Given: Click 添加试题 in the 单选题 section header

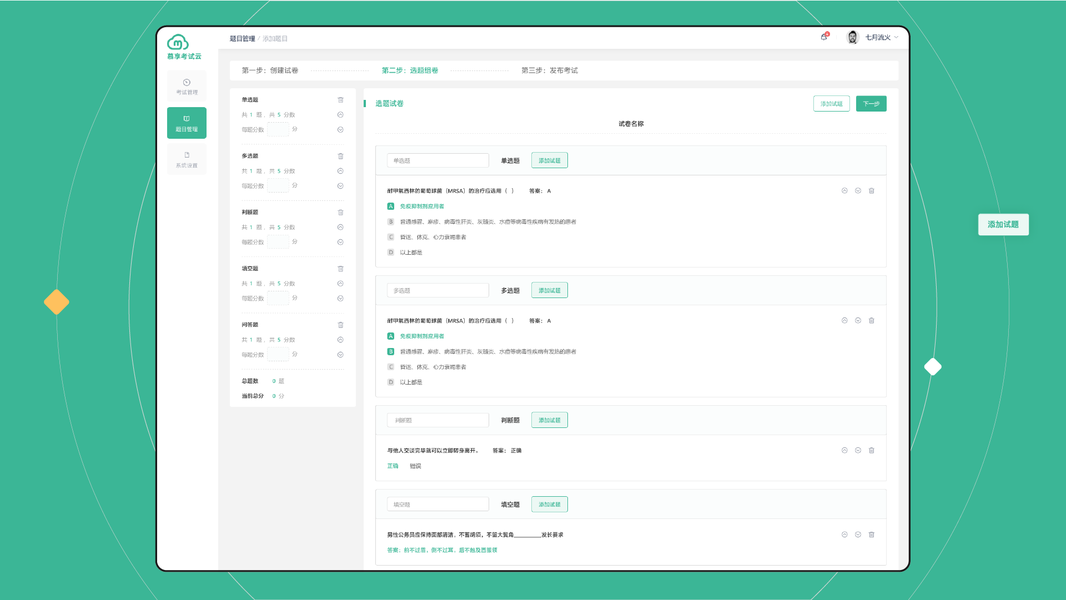Looking at the screenshot, I should pyautogui.click(x=549, y=161).
